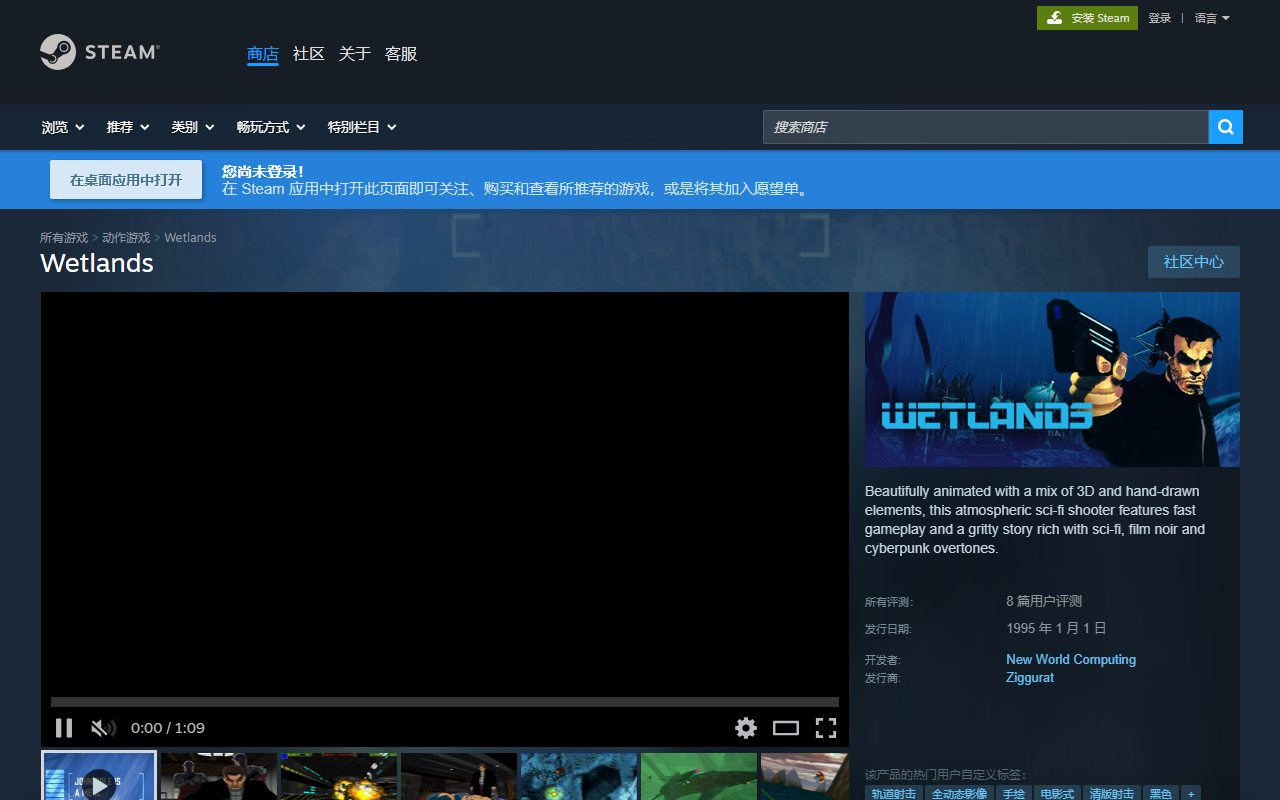This screenshot has width=1280, height=800.
Task: Click the 全动态影像 tag
Action: click(959, 794)
